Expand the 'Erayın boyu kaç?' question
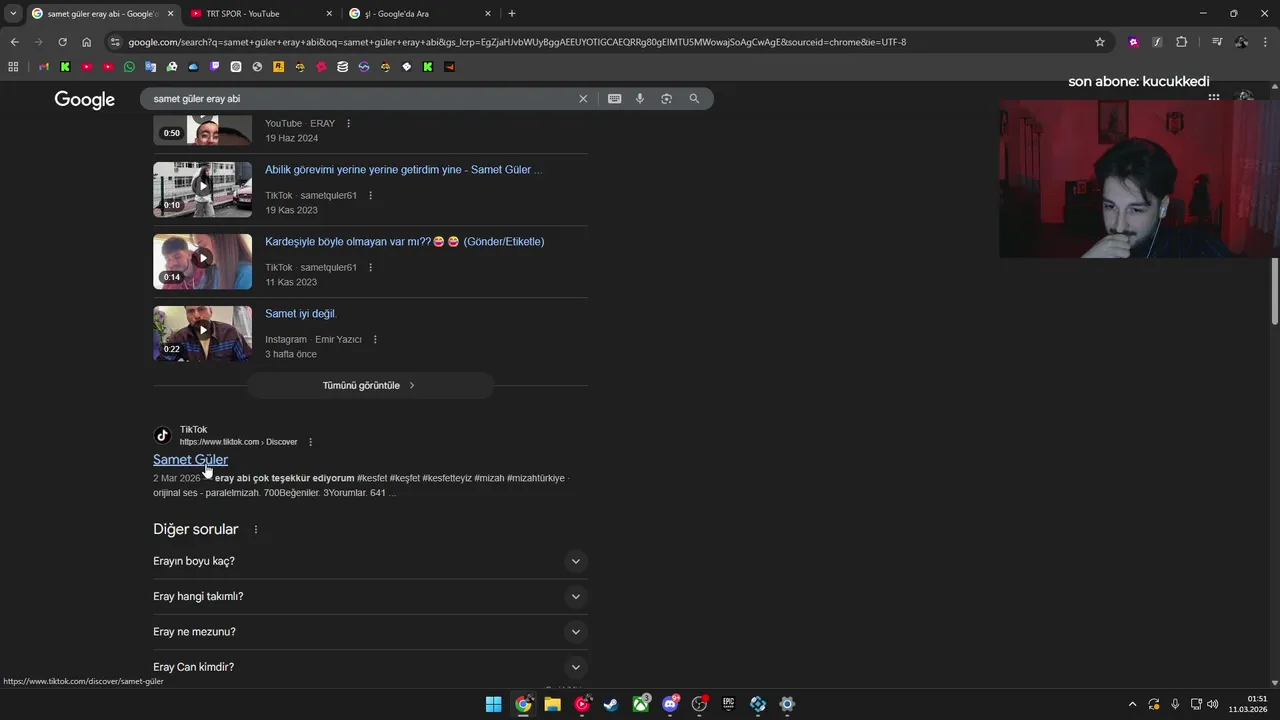Image resolution: width=1280 pixels, height=720 pixels. [x=370, y=561]
